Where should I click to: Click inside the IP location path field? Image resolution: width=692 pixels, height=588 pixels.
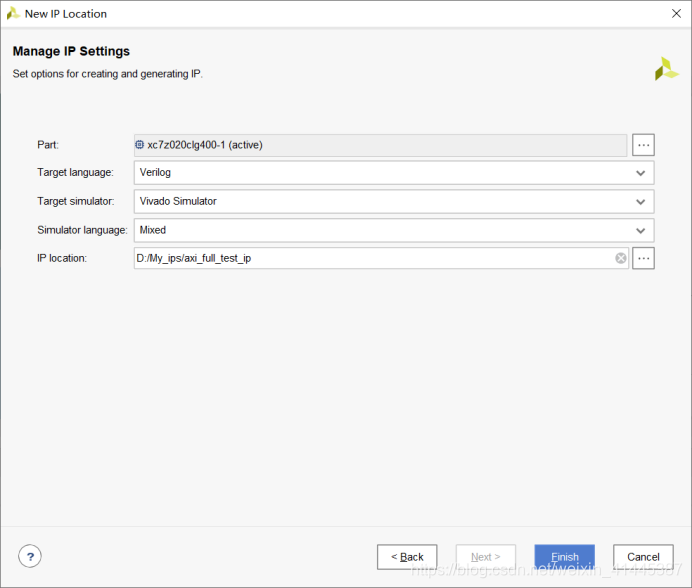point(370,258)
